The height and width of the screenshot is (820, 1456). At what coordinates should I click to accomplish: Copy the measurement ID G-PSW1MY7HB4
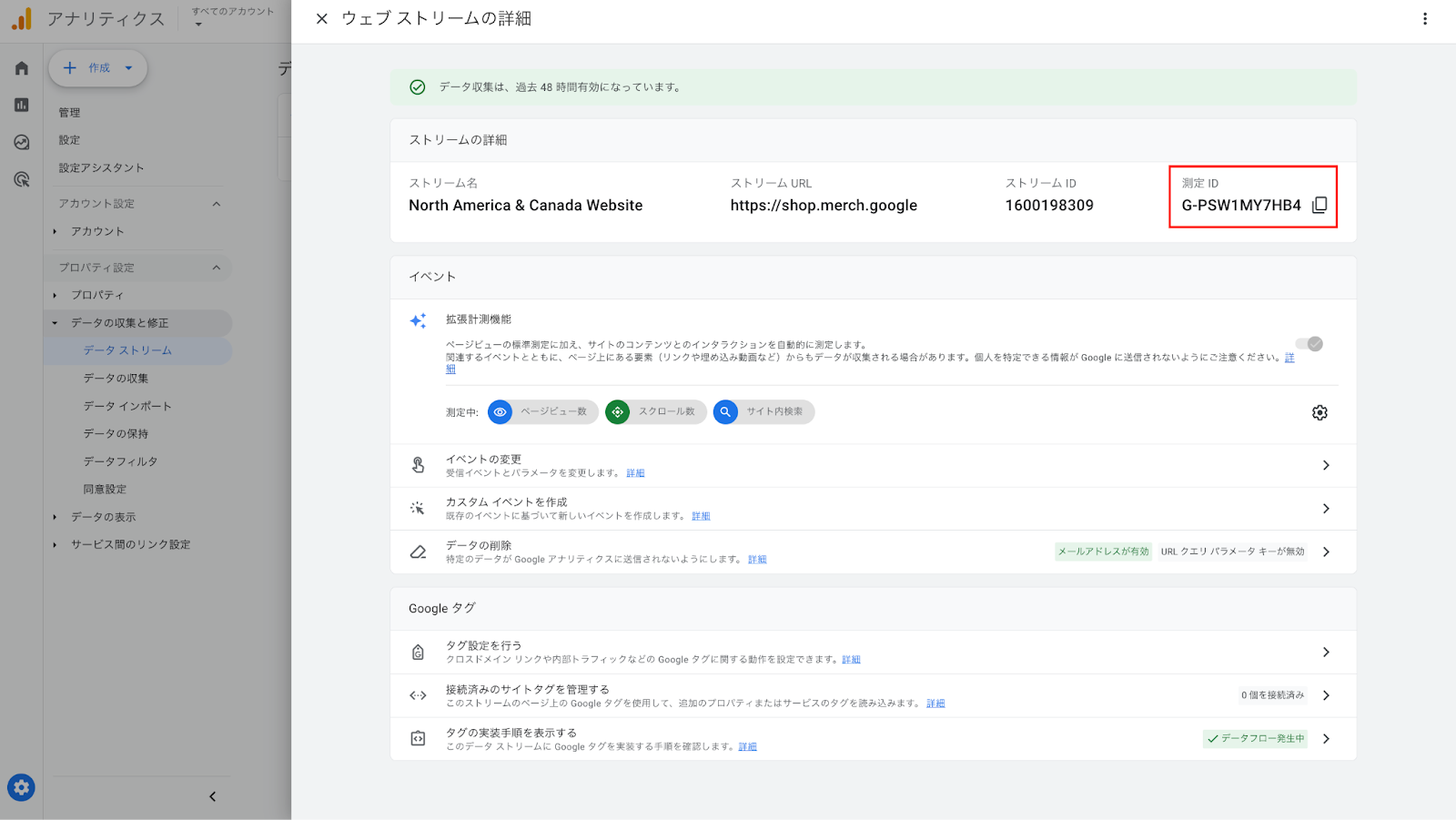pyautogui.click(x=1319, y=206)
